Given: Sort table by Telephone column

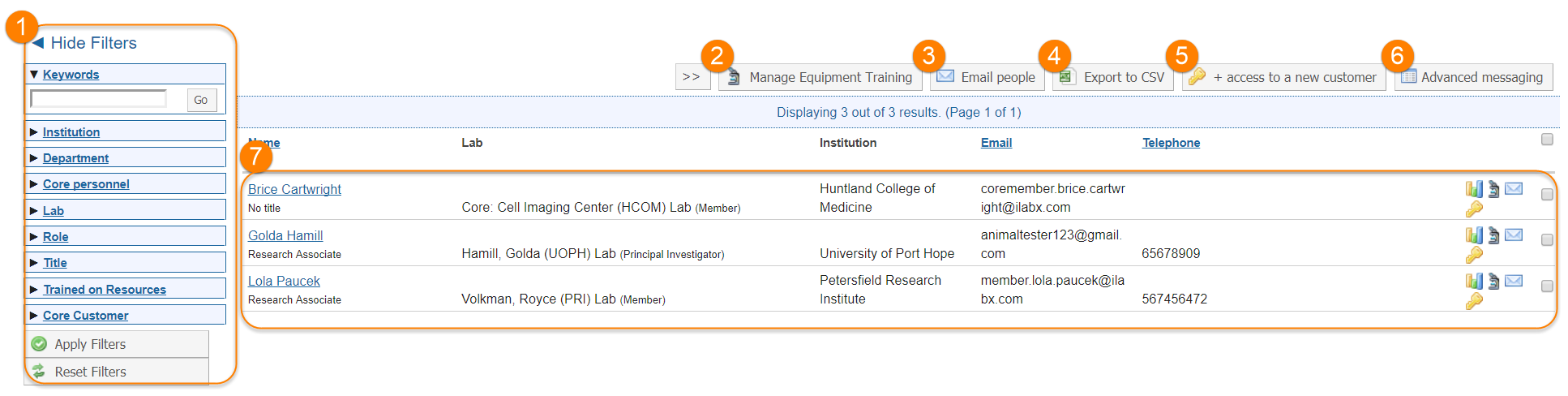Looking at the screenshot, I should tap(1171, 143).
